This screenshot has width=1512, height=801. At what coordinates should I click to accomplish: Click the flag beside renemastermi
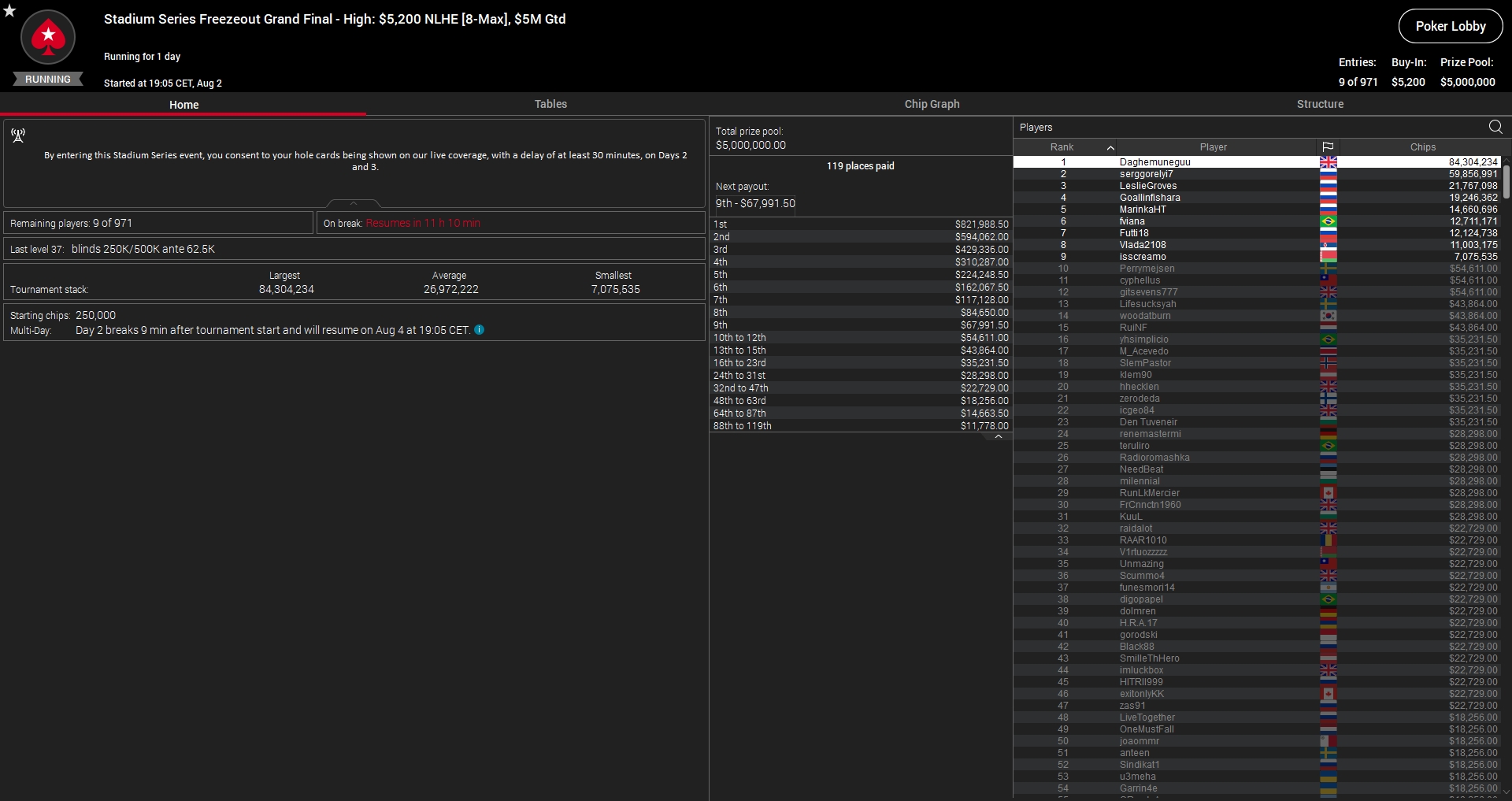[1329, 434]
